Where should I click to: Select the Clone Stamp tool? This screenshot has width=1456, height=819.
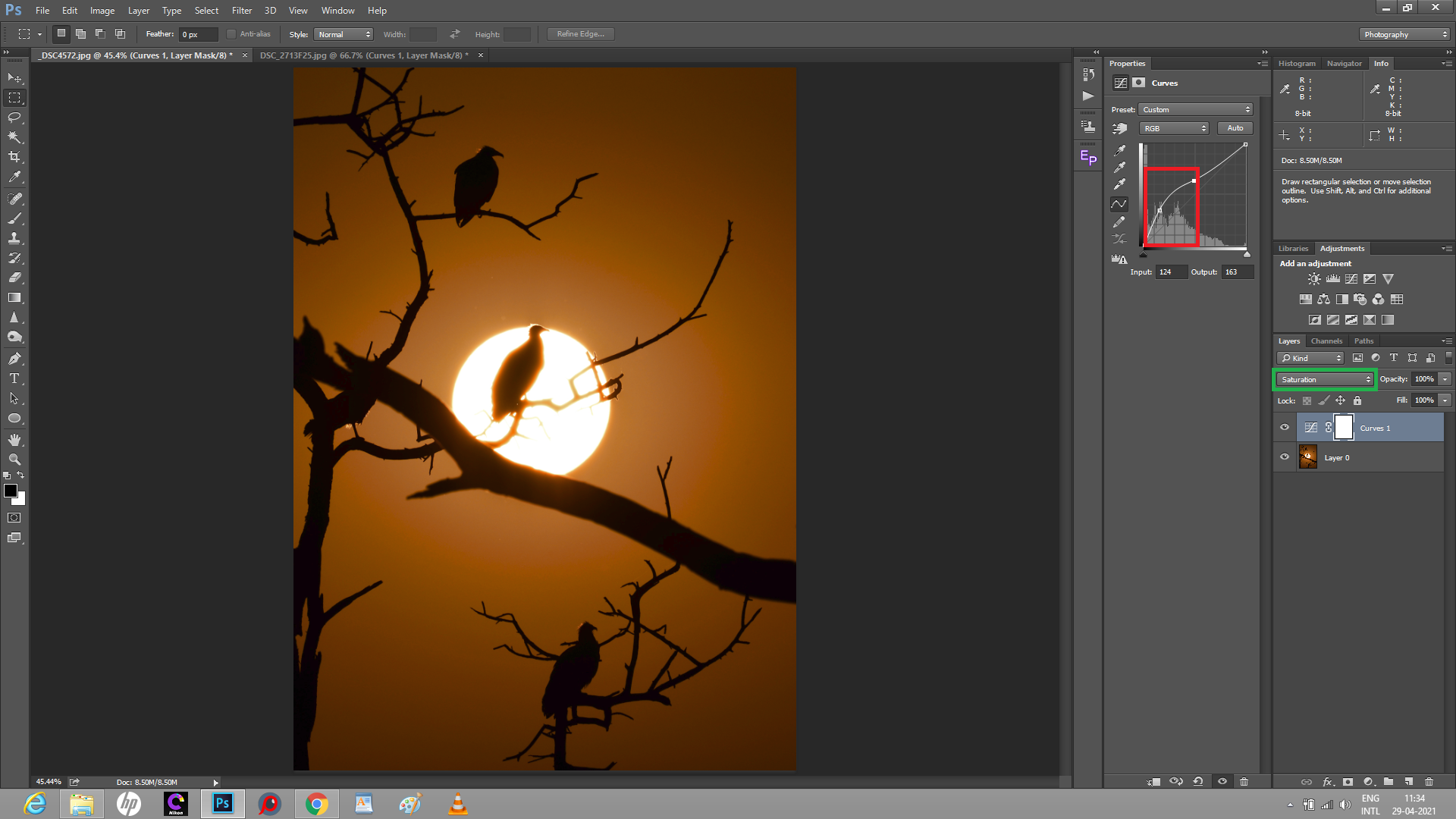tap(14, 238)
